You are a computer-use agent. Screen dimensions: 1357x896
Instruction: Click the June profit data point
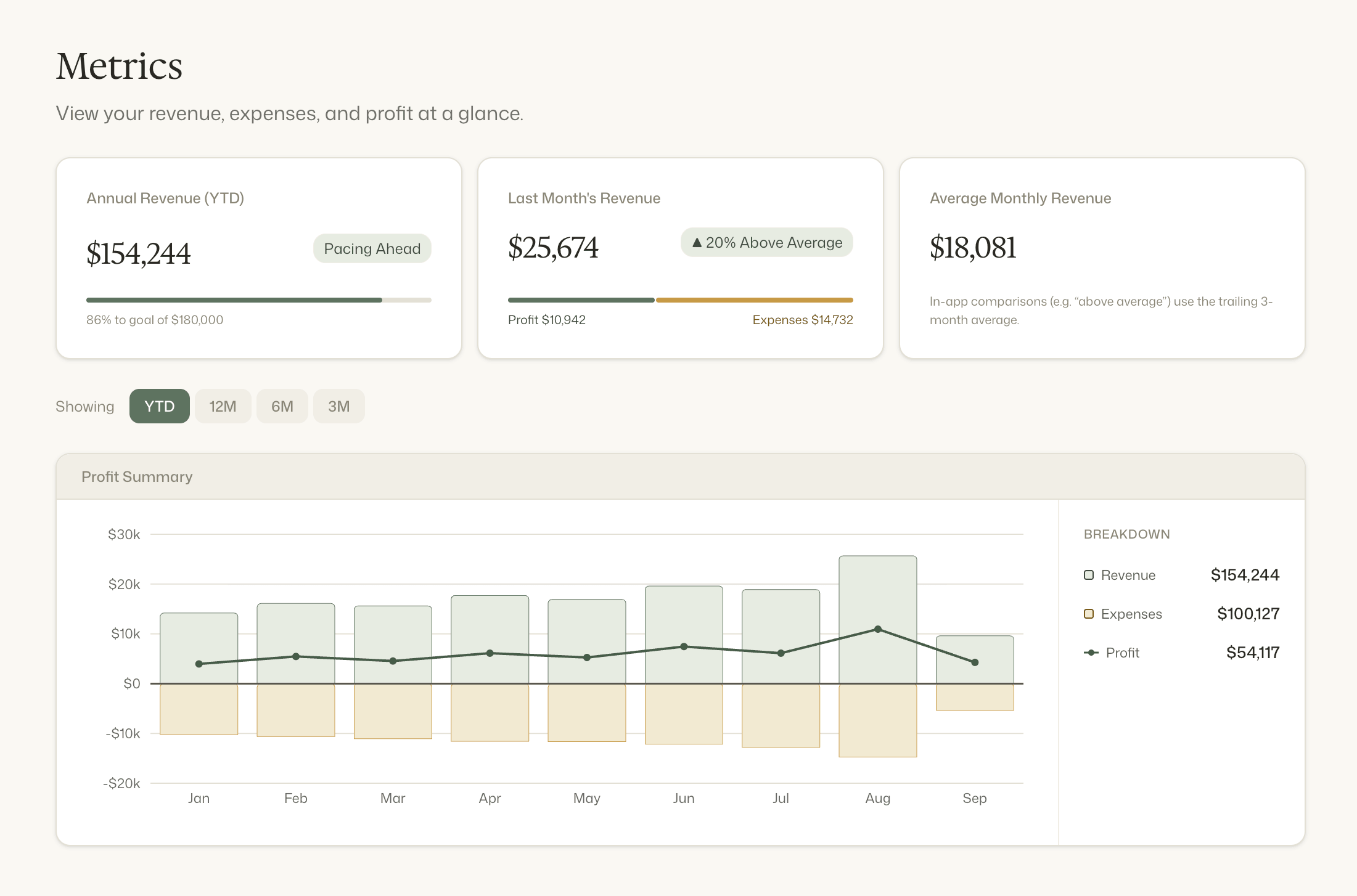[x=684, y=646]
